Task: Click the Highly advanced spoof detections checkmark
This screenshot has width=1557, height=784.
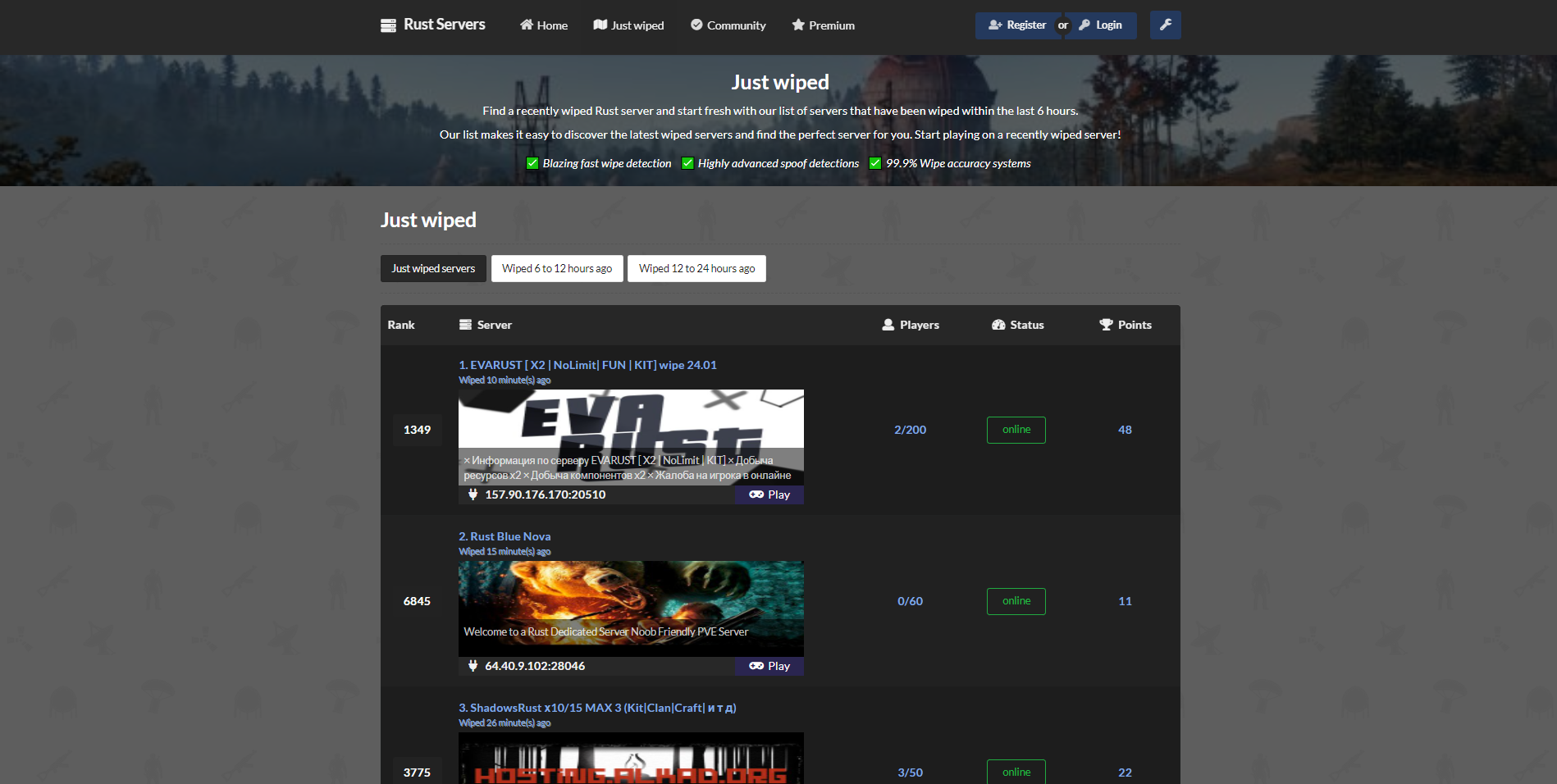Action: click(687, 163)
